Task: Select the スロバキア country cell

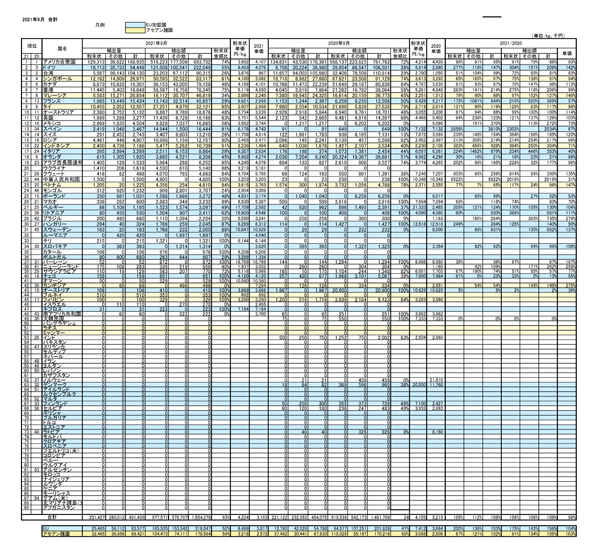Action: click(62, 247)
